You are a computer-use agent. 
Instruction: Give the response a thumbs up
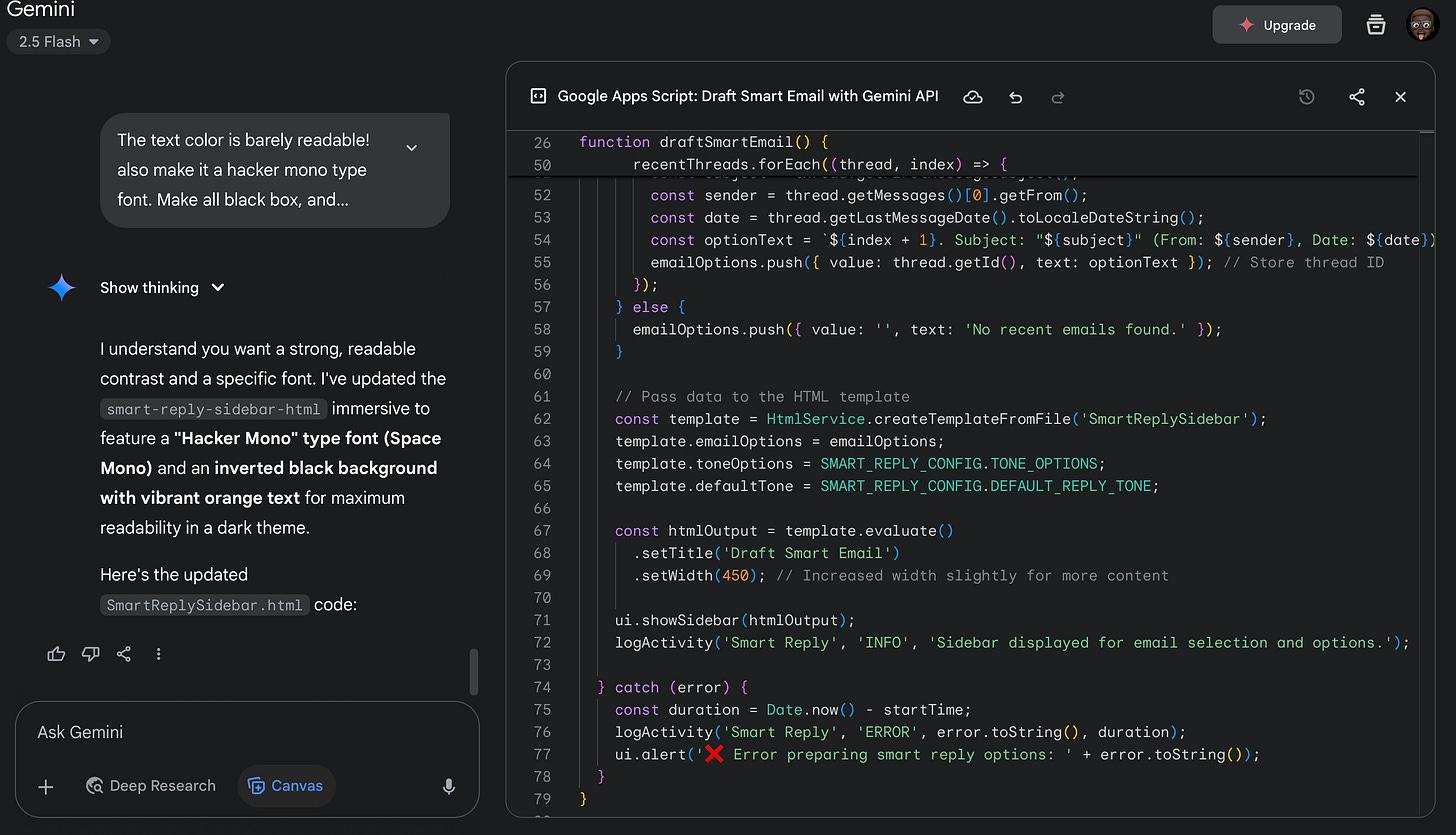tap(56, 653)
